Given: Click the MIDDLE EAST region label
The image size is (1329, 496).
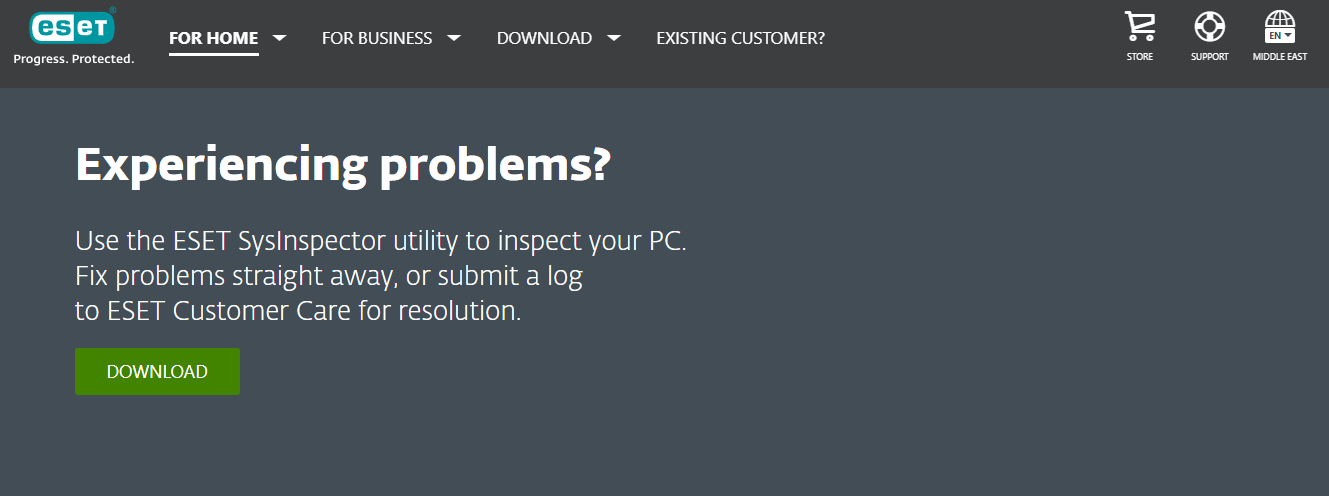Looking at the screenshot, I should pos(1279,57).
